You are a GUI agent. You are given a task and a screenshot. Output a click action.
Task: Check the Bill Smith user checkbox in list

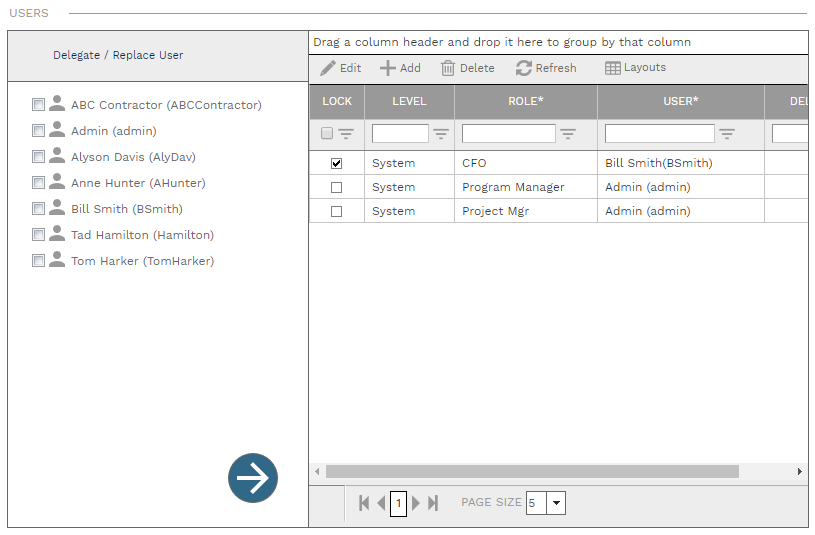coord(38,208)
